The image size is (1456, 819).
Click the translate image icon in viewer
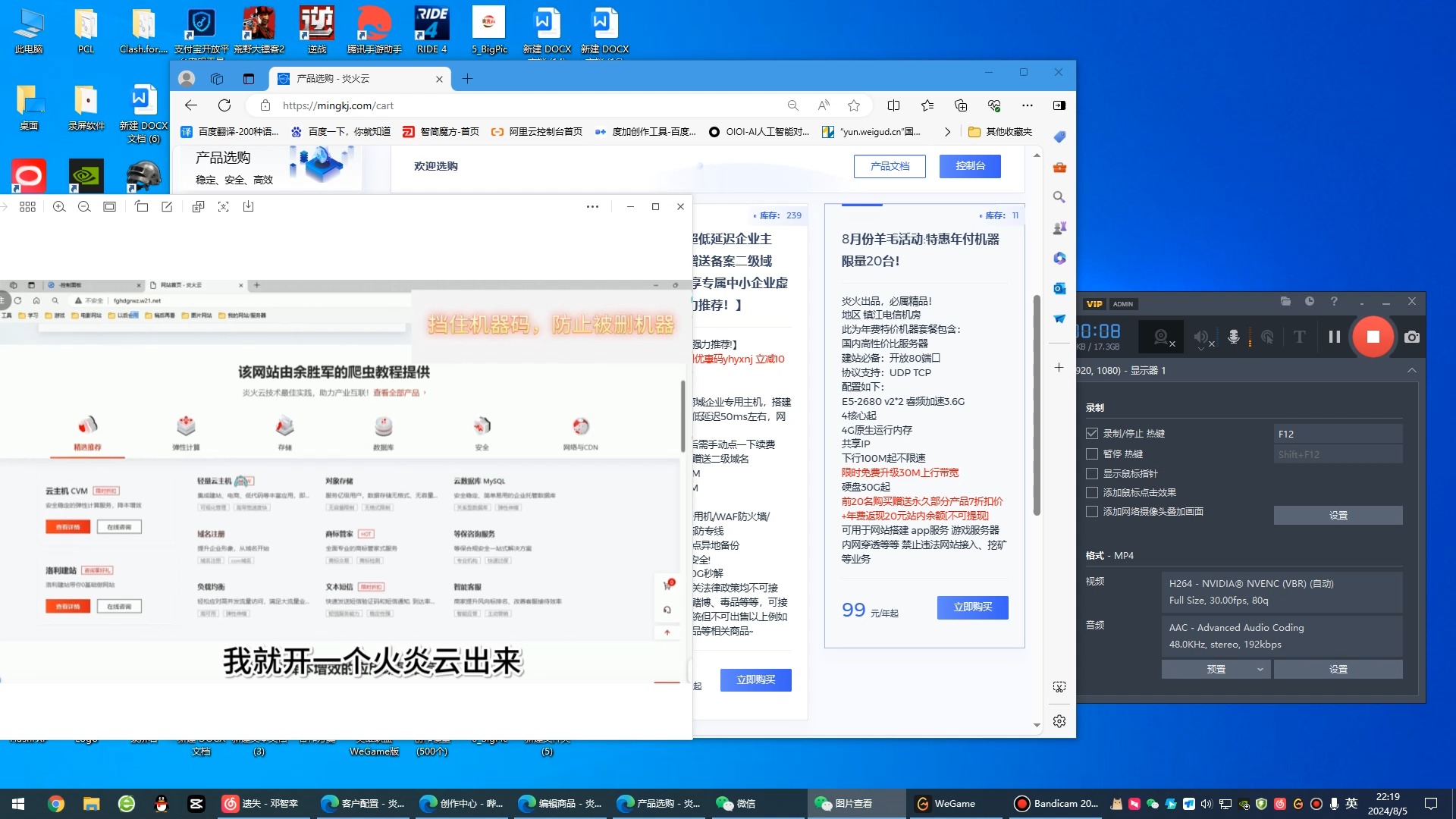(198, 207)
